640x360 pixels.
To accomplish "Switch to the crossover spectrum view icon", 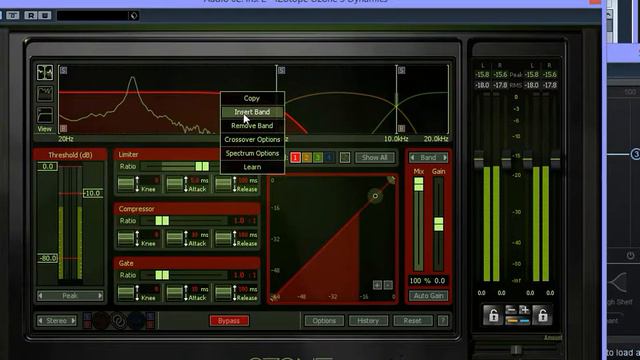I will click(44, 73).
